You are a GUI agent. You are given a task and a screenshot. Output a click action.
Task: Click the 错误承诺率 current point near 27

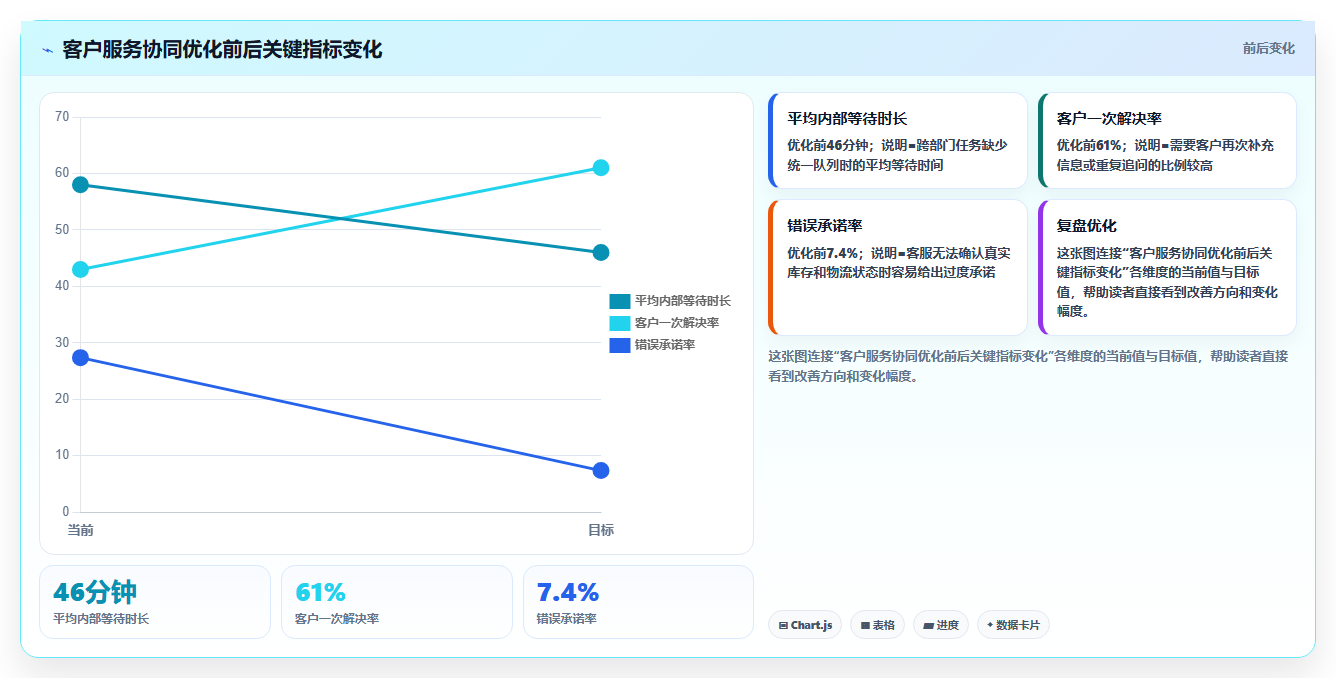(80, 357)
